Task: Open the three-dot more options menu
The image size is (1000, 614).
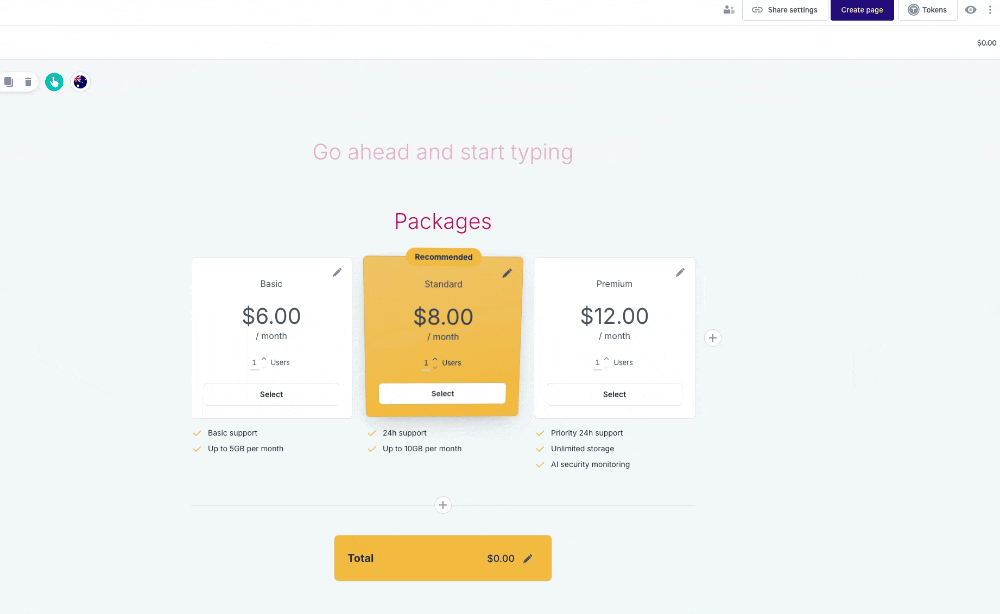Action: 987,10
